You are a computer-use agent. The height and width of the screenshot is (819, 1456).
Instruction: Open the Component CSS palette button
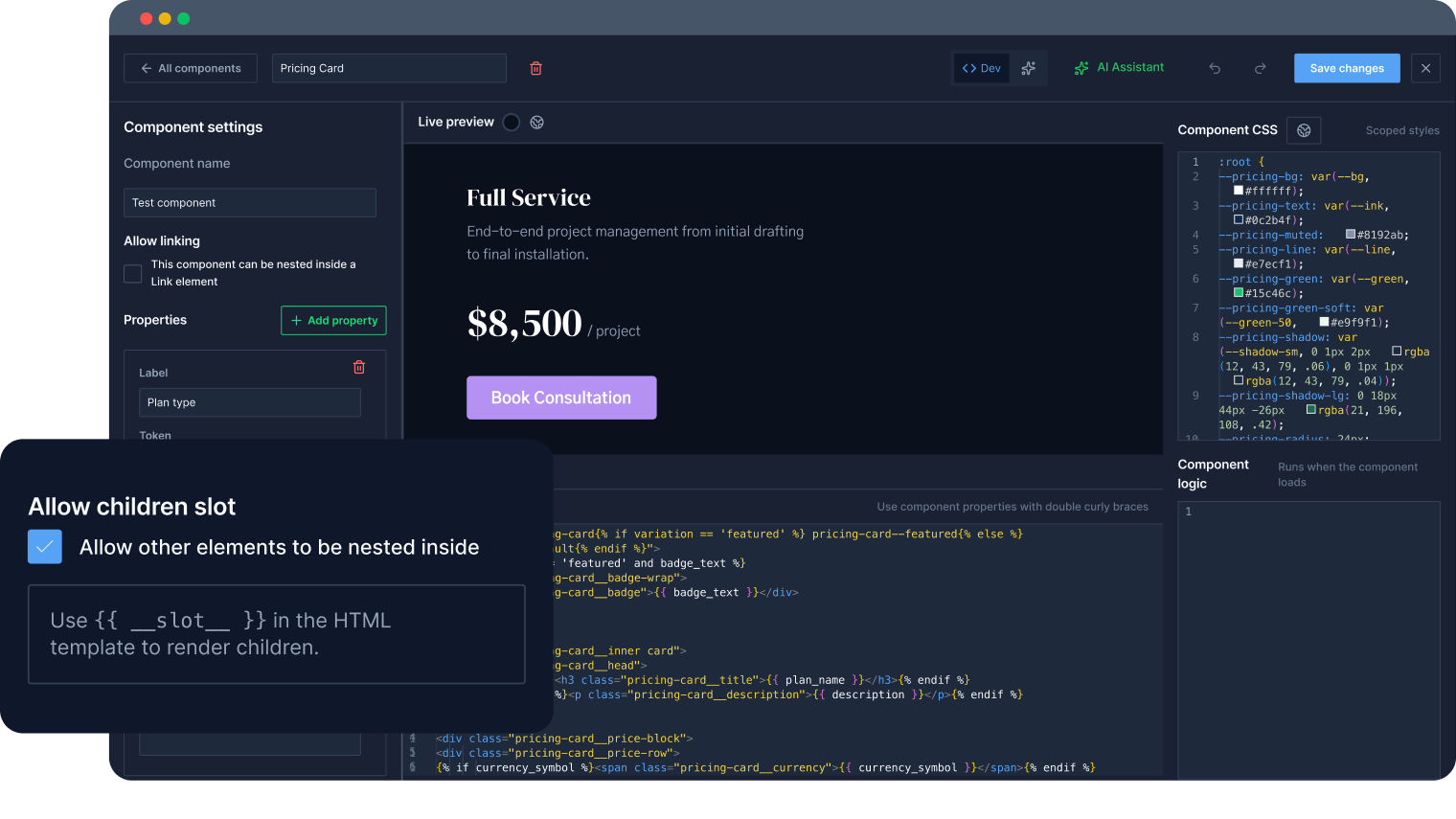pyautogui.click(x=1304, y=130)
